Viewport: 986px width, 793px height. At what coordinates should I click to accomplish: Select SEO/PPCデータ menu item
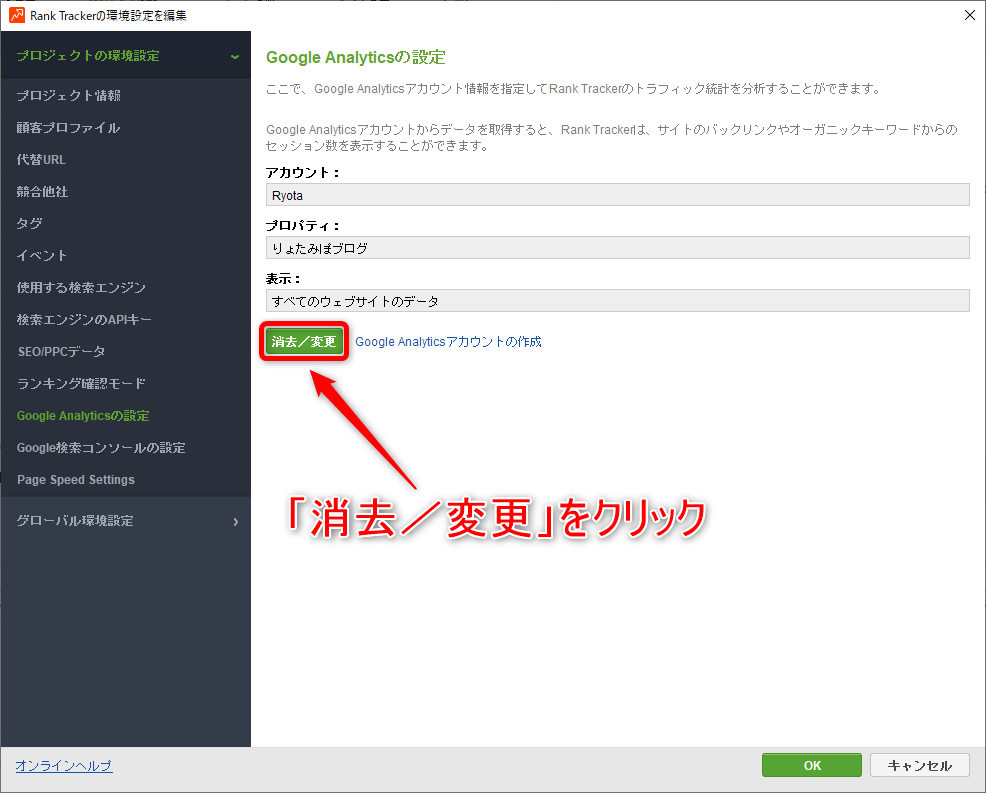pos(61,352)
